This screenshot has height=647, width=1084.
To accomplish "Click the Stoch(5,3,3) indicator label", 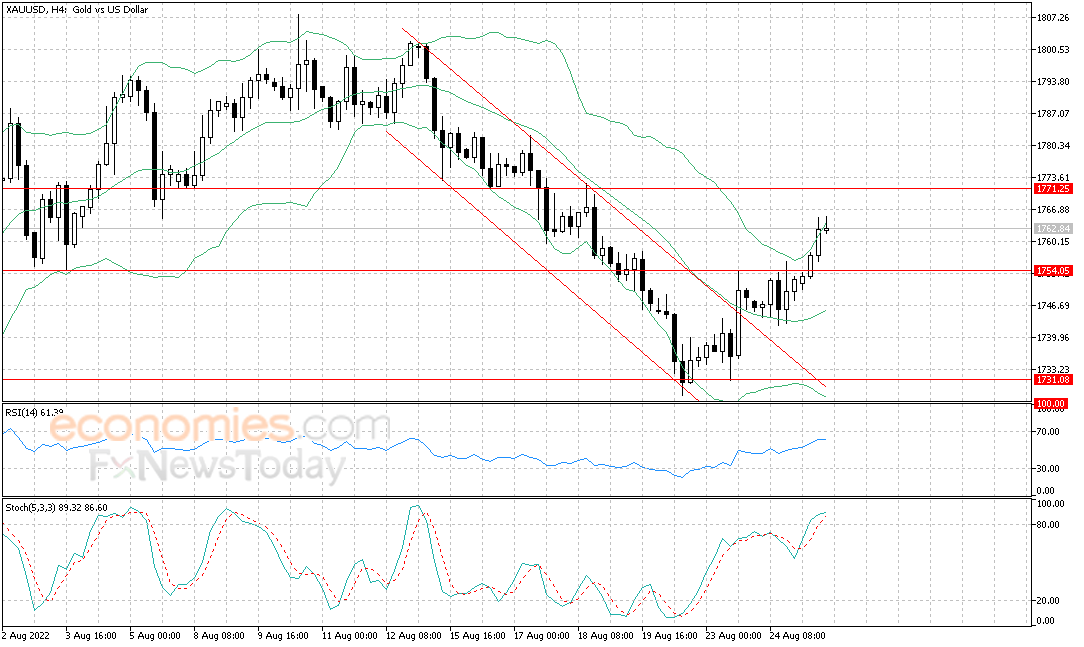I will pyautogui.click(x=57, y=507).
